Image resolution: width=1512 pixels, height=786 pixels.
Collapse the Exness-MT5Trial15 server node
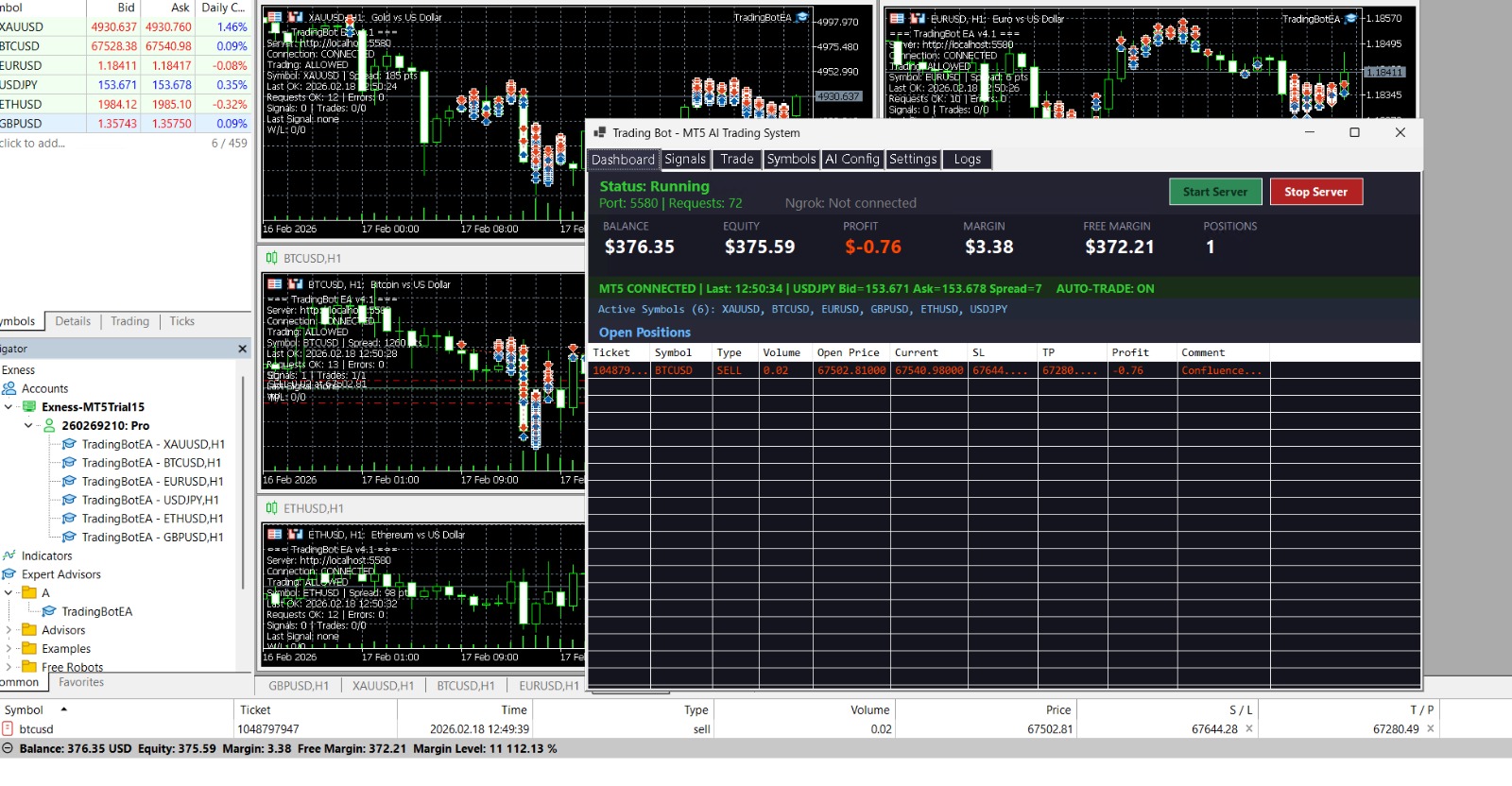pos(9,407)
